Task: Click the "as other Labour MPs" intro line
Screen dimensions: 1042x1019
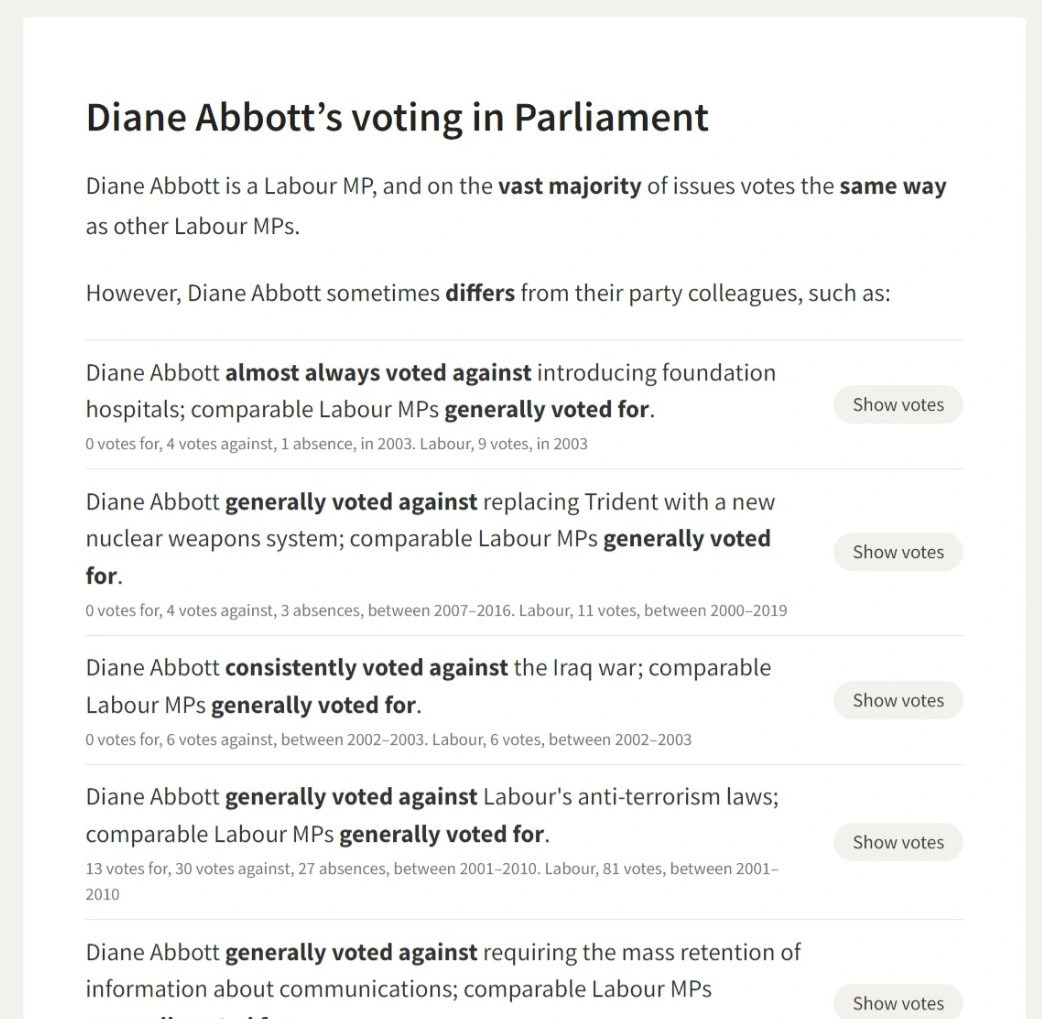Action: pyautogui.click(x=192, y=226)
